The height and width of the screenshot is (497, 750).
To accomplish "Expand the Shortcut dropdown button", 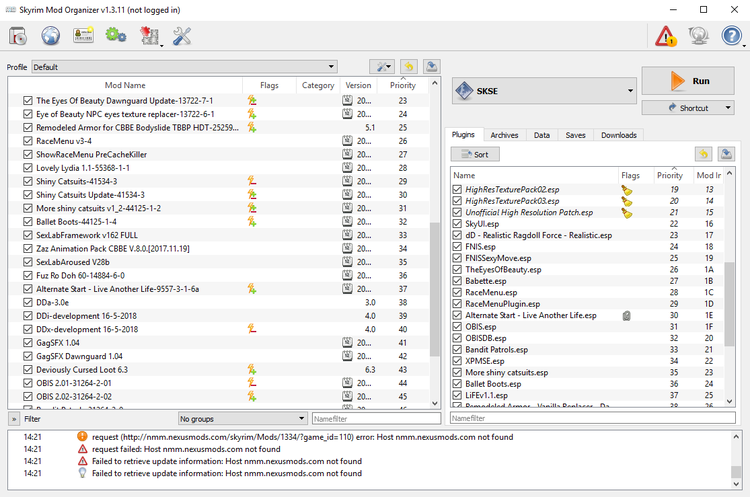I will 728,108.
